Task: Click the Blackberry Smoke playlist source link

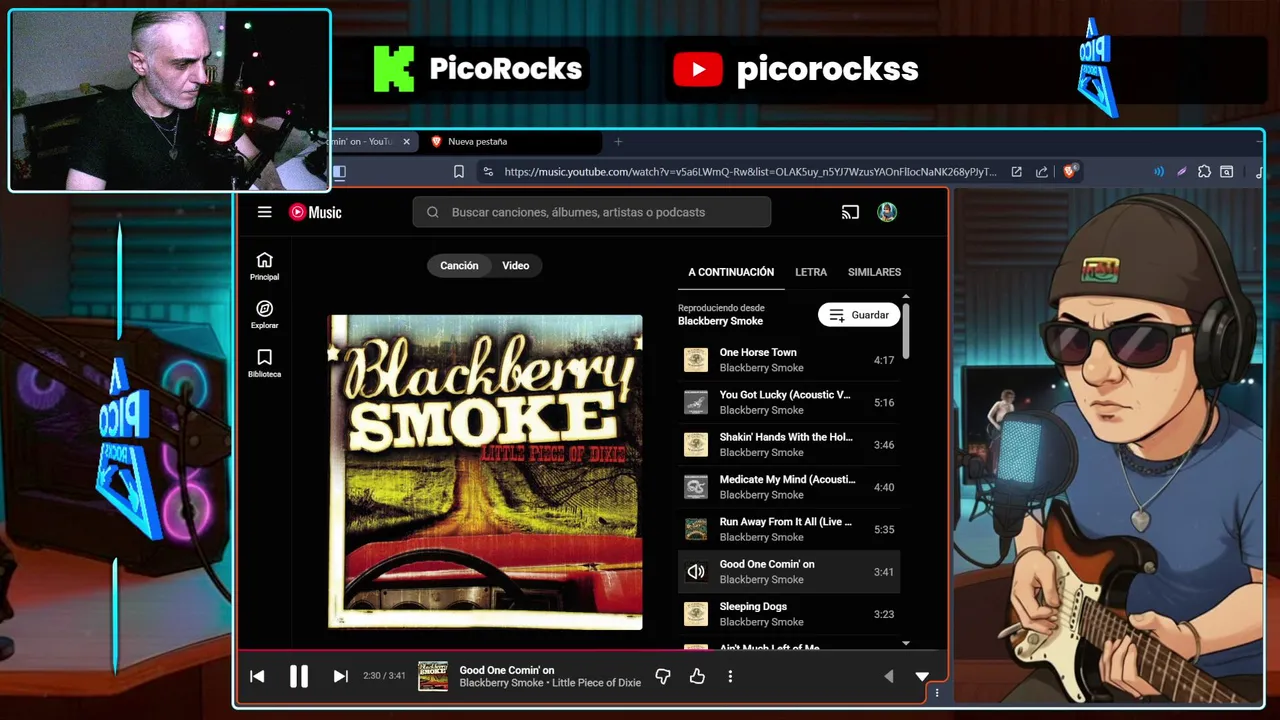Action: 720,321
